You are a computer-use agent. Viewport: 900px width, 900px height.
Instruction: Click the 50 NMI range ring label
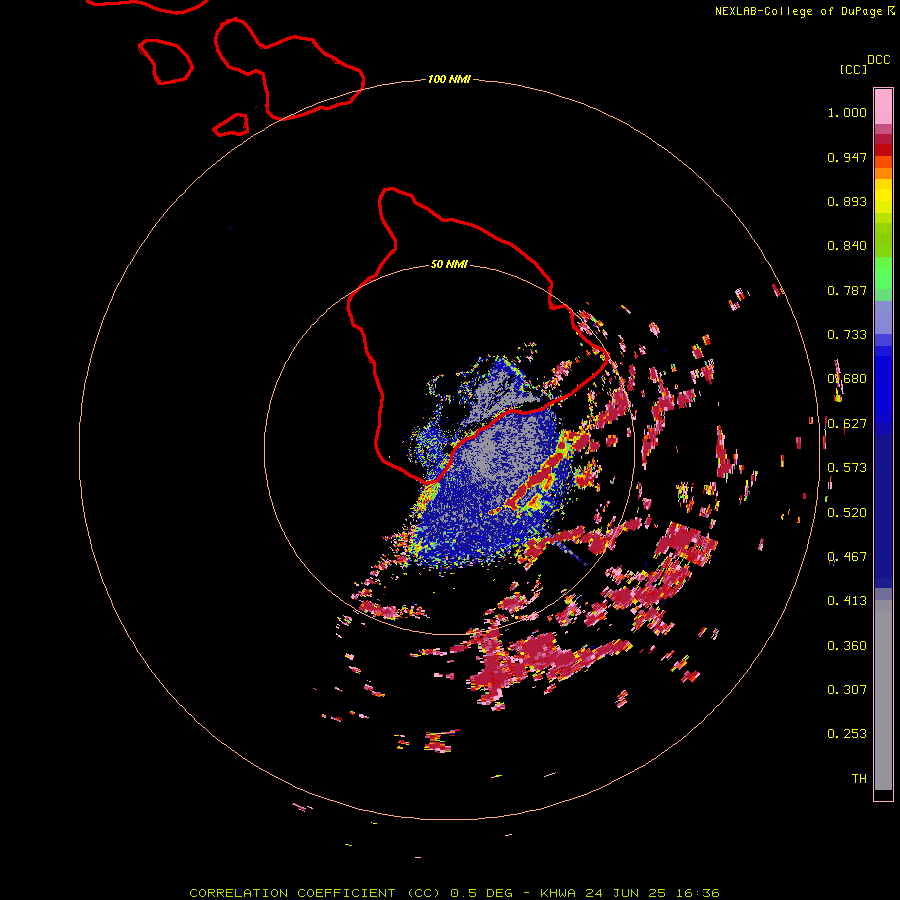pos(449,264)
